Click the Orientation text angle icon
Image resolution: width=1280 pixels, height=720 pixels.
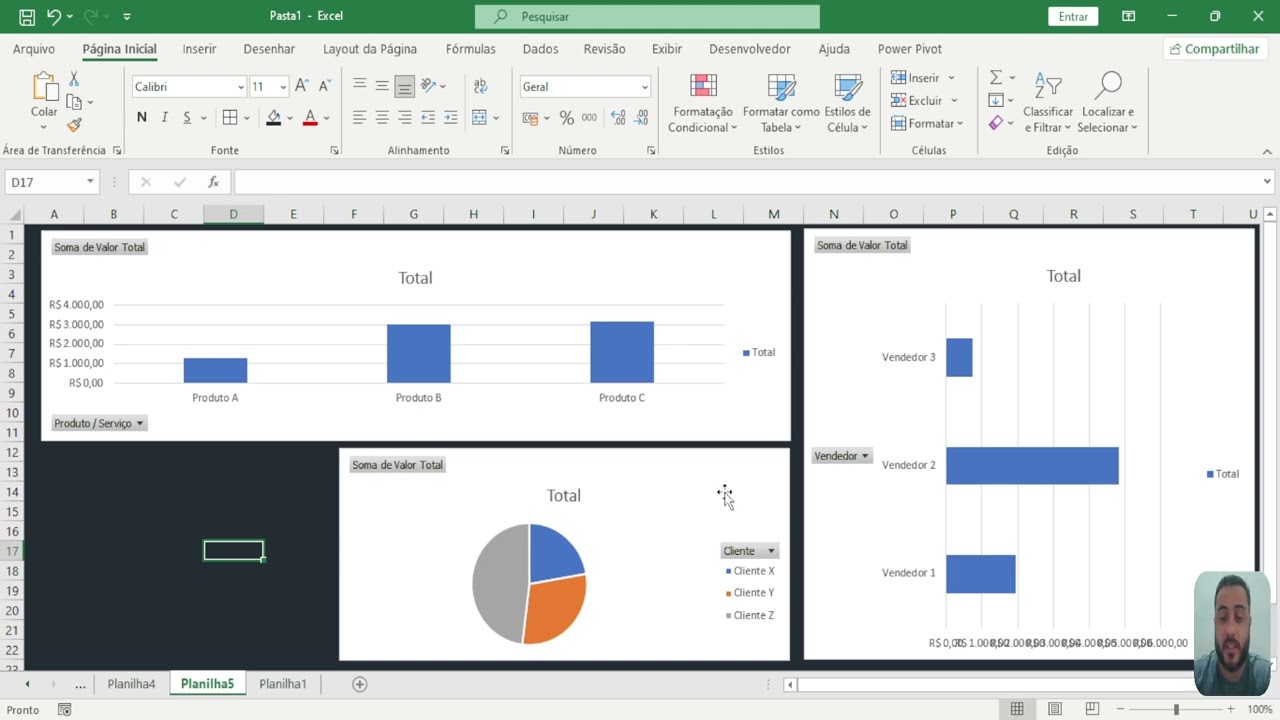429,86
